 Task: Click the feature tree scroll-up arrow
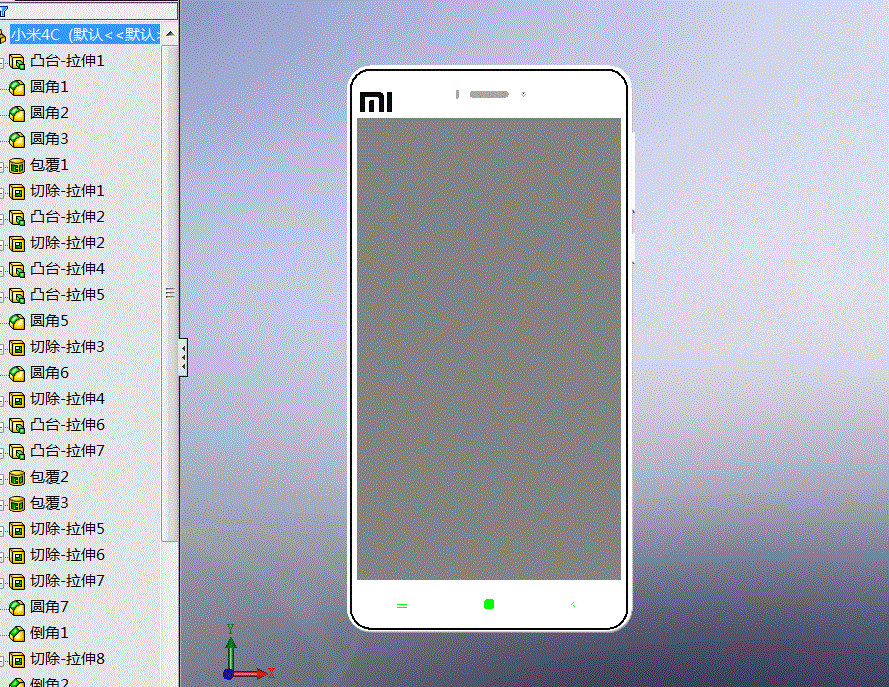coord(170,35)
